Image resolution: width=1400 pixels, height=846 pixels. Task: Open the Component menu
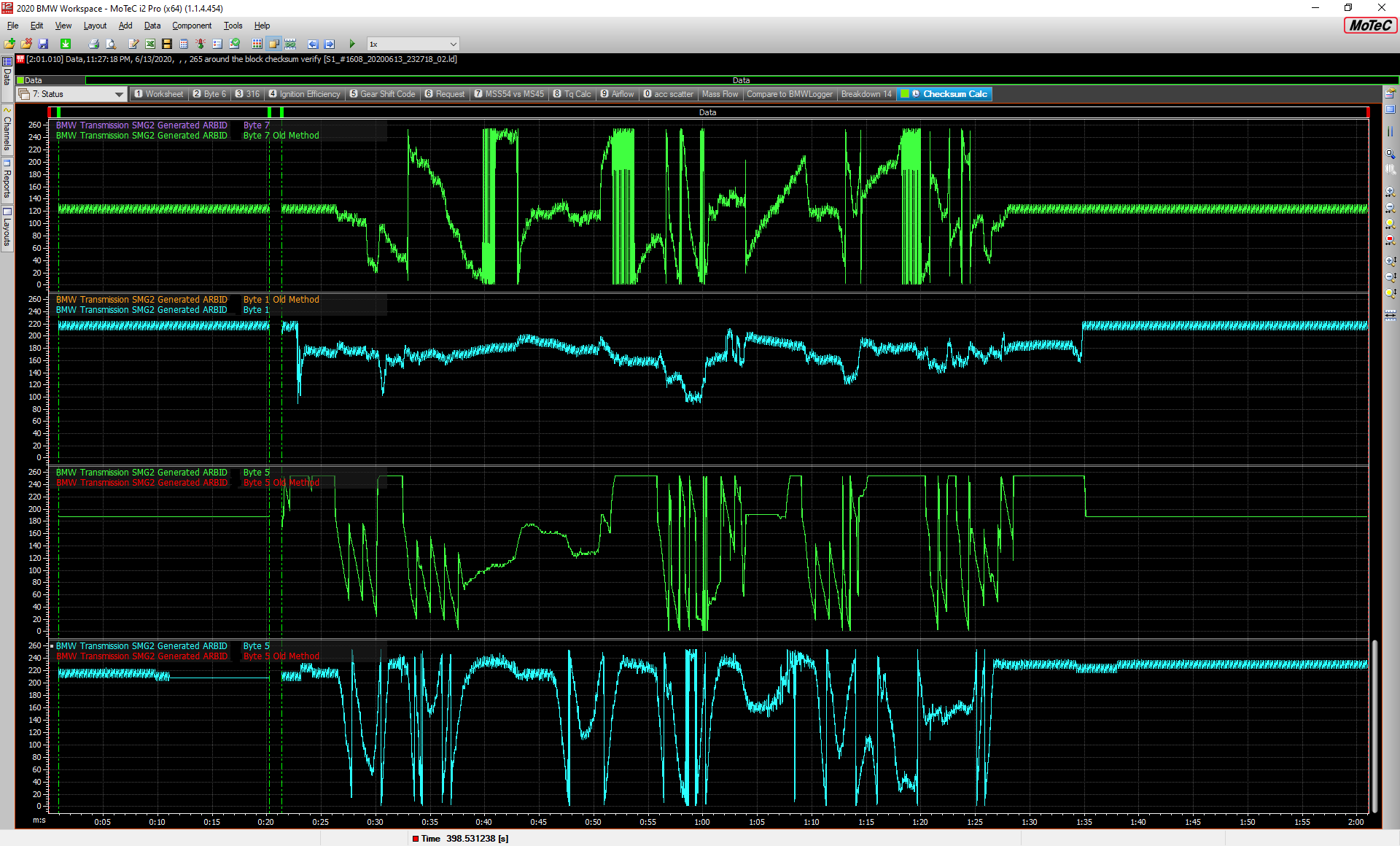(x=192, y=26)
